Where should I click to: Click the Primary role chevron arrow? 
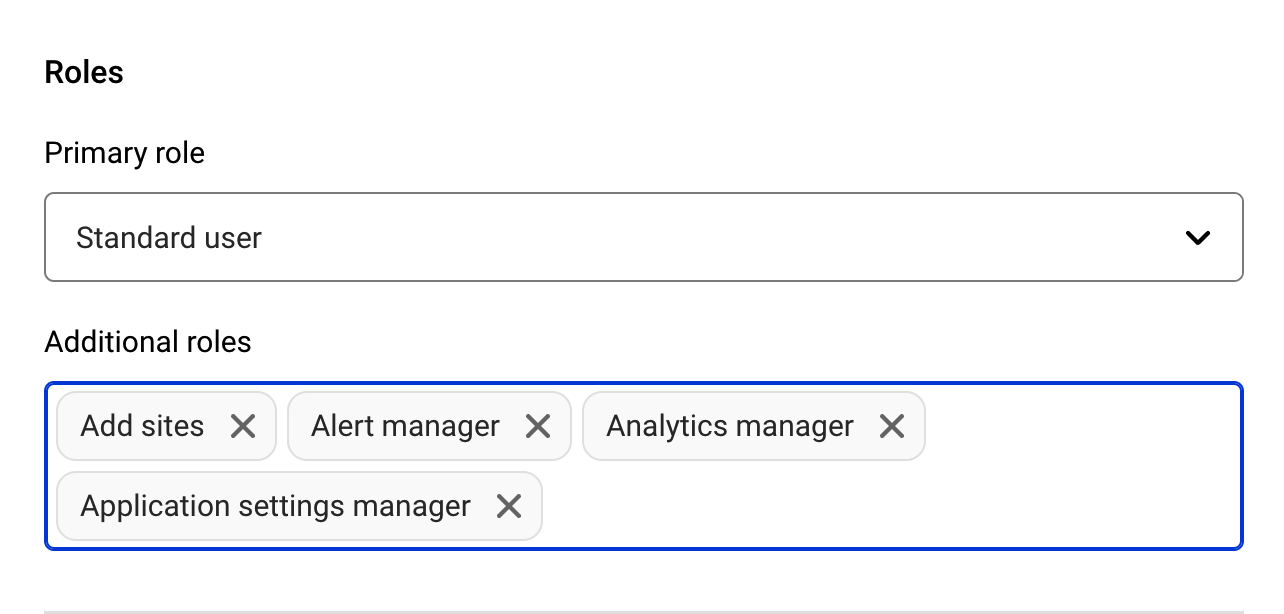tap(1197, 238)
